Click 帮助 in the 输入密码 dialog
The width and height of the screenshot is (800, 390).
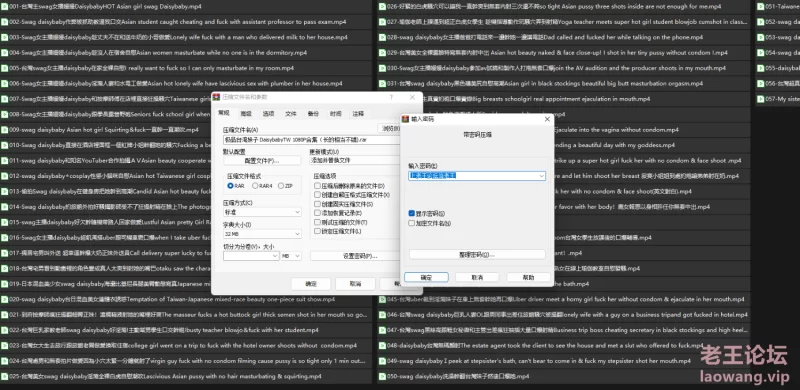[528, 277]
